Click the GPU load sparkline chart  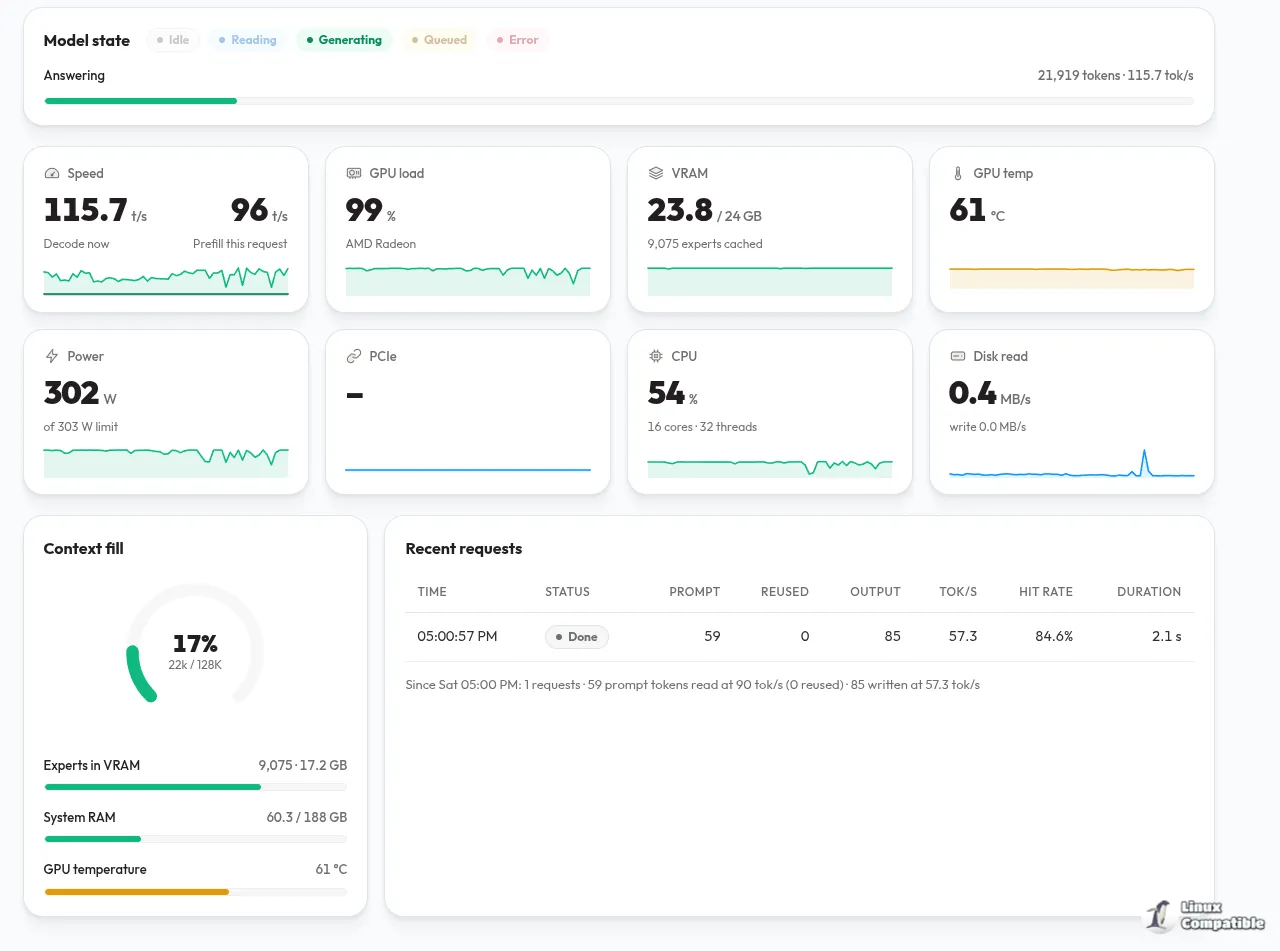(x=468, y=280)
